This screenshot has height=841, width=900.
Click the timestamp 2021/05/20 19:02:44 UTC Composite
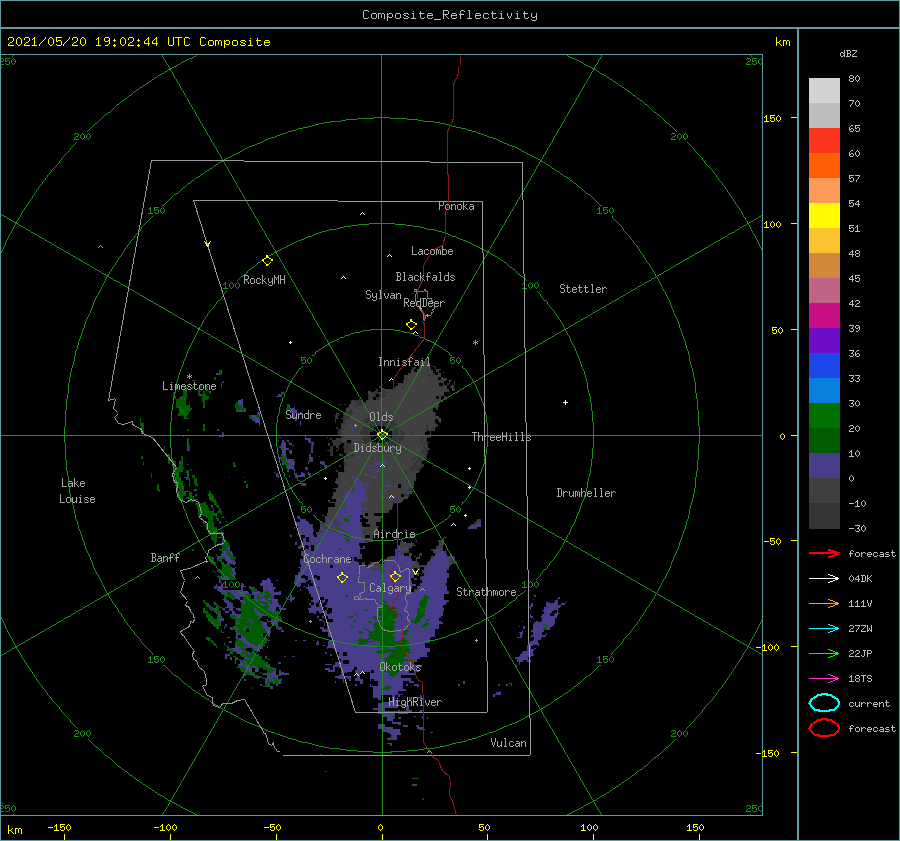pos(138,41)
